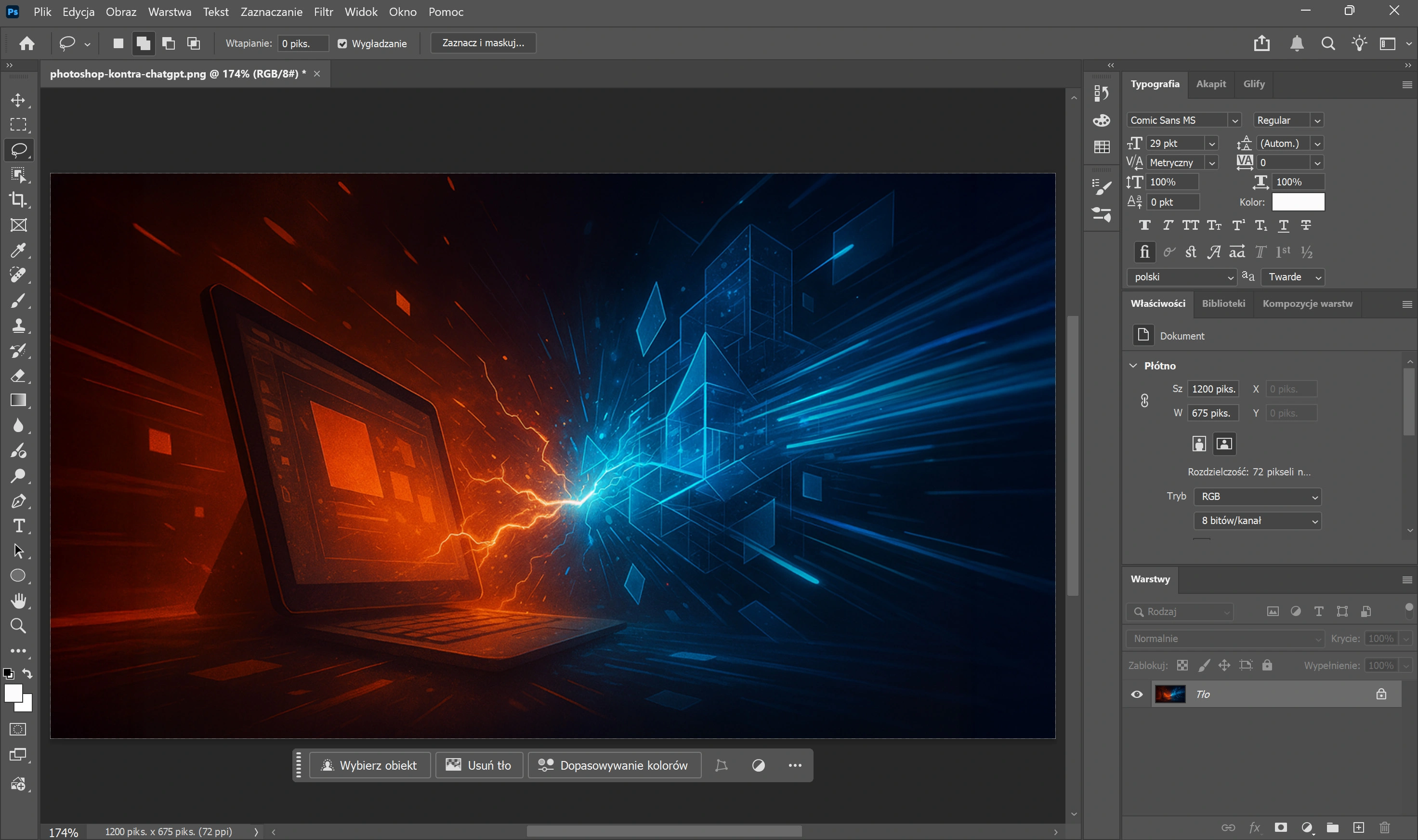Image resolution: width=1418 pixels, height=840 pixels.
Task: Select the Eyedropper tool
Action: pos(18,250)
